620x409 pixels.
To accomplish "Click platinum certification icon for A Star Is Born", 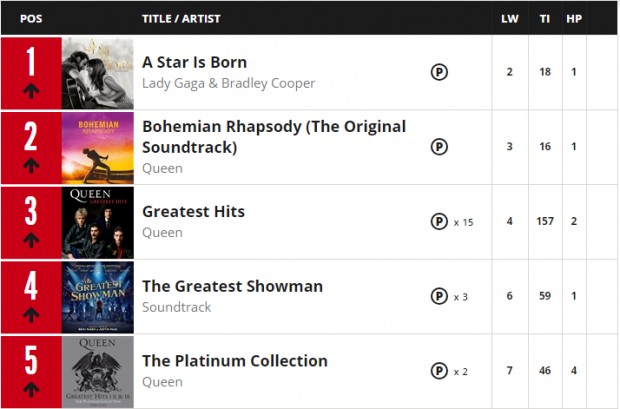I will 439,72.
